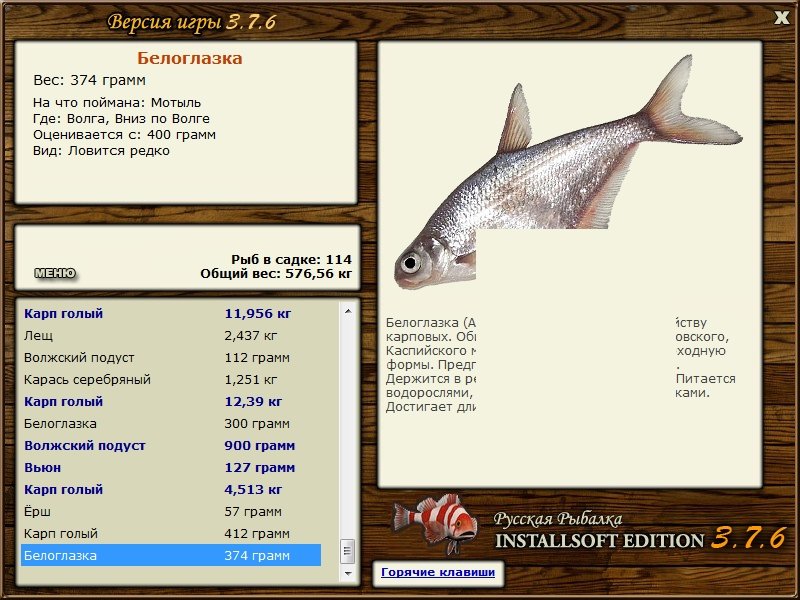This screenshot has width=800, height=600.
Task: Click the МЕНЮ button
Action: click(x=55, y=273)
